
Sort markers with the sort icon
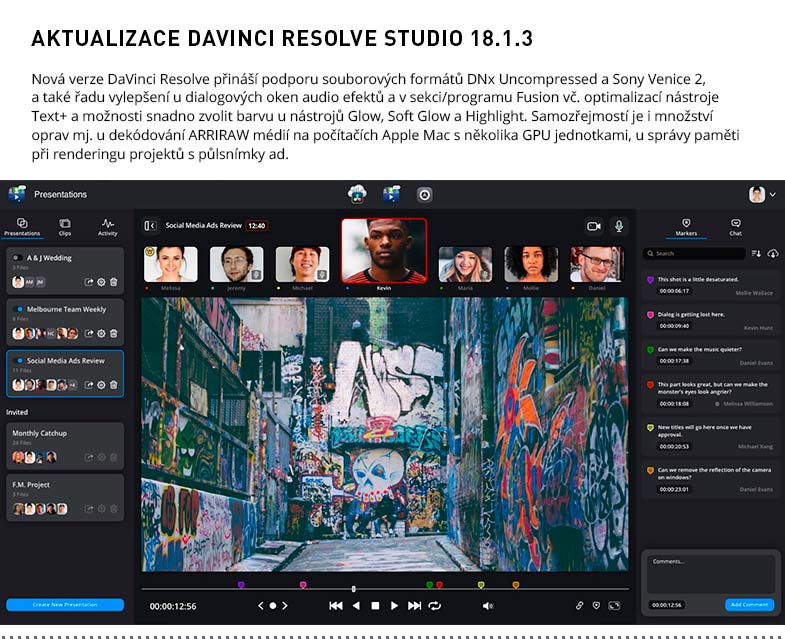pos(756,254)
